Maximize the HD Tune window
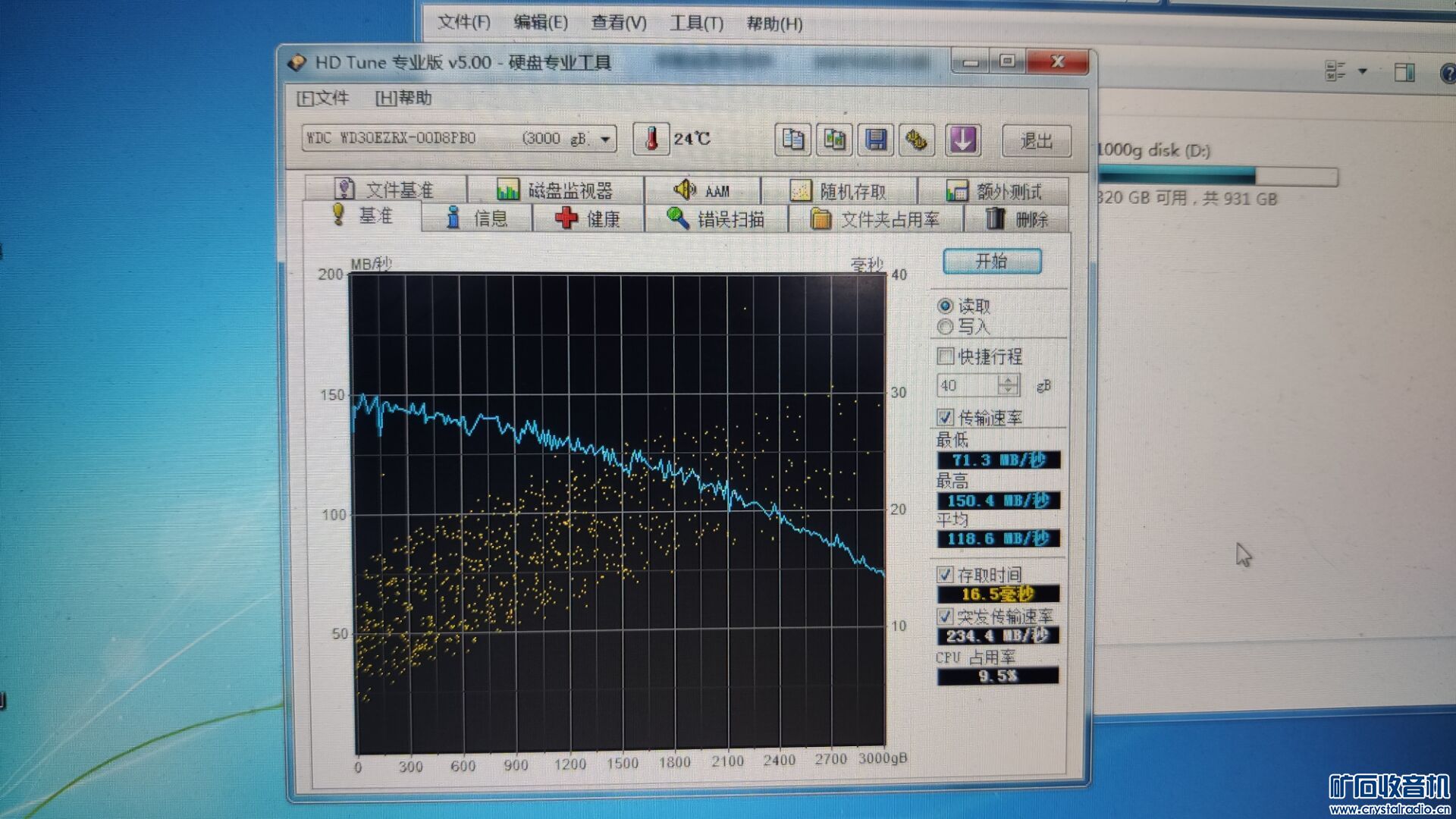The width and height of the screenshot is (1456, 819). pyautogui.click(x=1007, y=61)
